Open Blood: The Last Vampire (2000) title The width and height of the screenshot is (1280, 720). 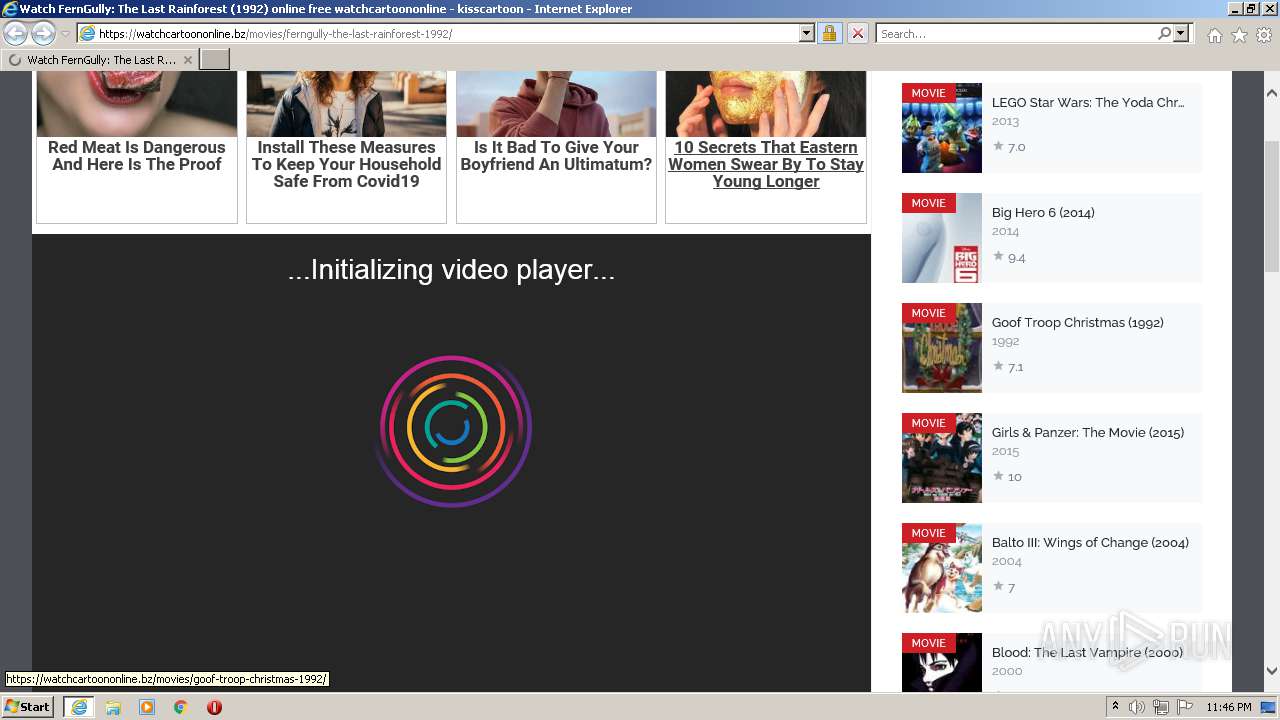(x=1087, y=652)
